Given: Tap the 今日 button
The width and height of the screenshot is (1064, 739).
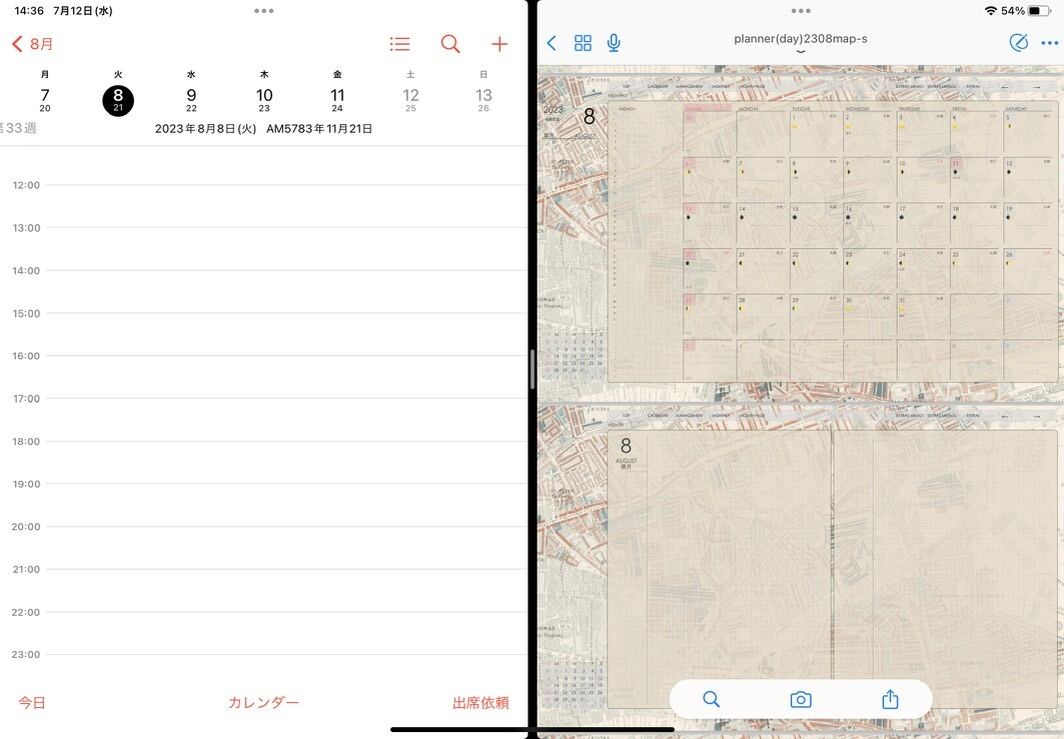Looking at the screenshot, I should [32, 702].
